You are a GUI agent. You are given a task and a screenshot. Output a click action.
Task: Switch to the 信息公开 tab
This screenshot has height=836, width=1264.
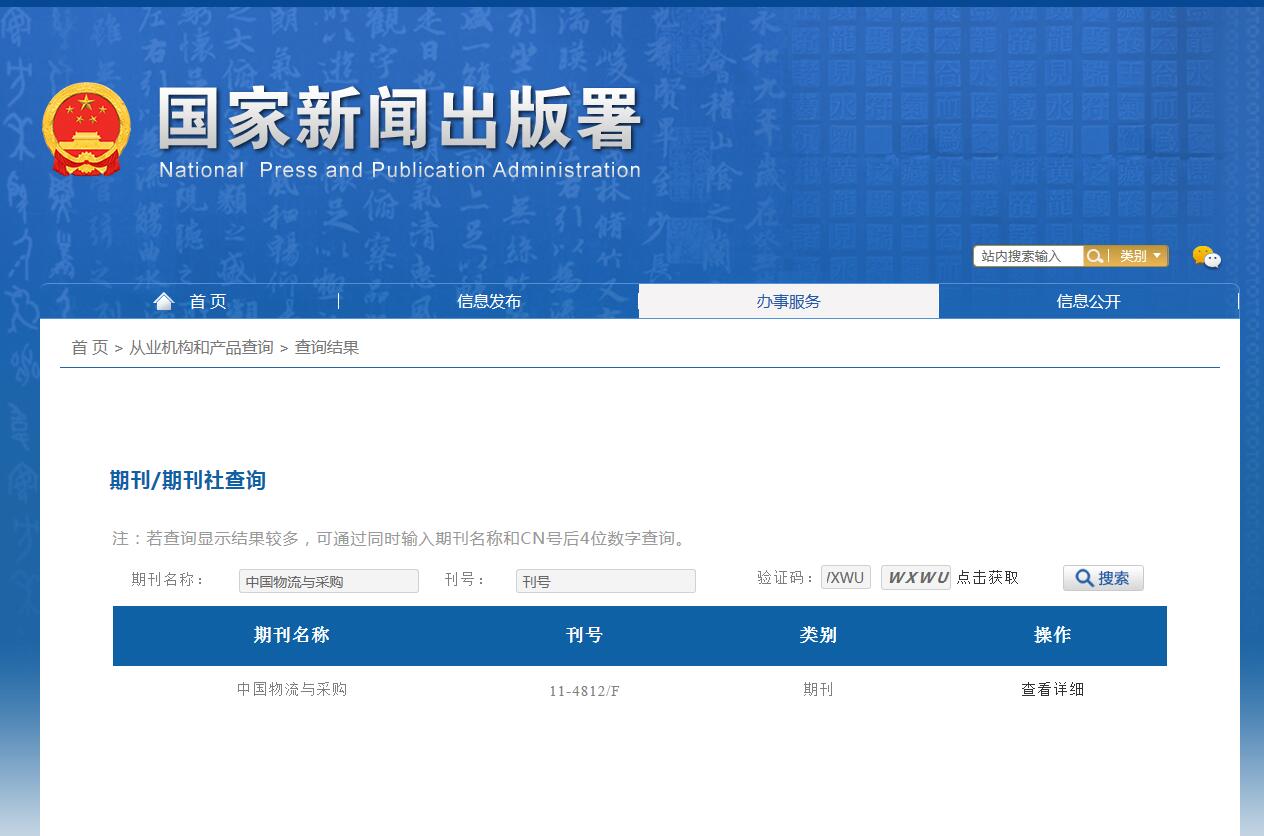[x=1088, y=301]
